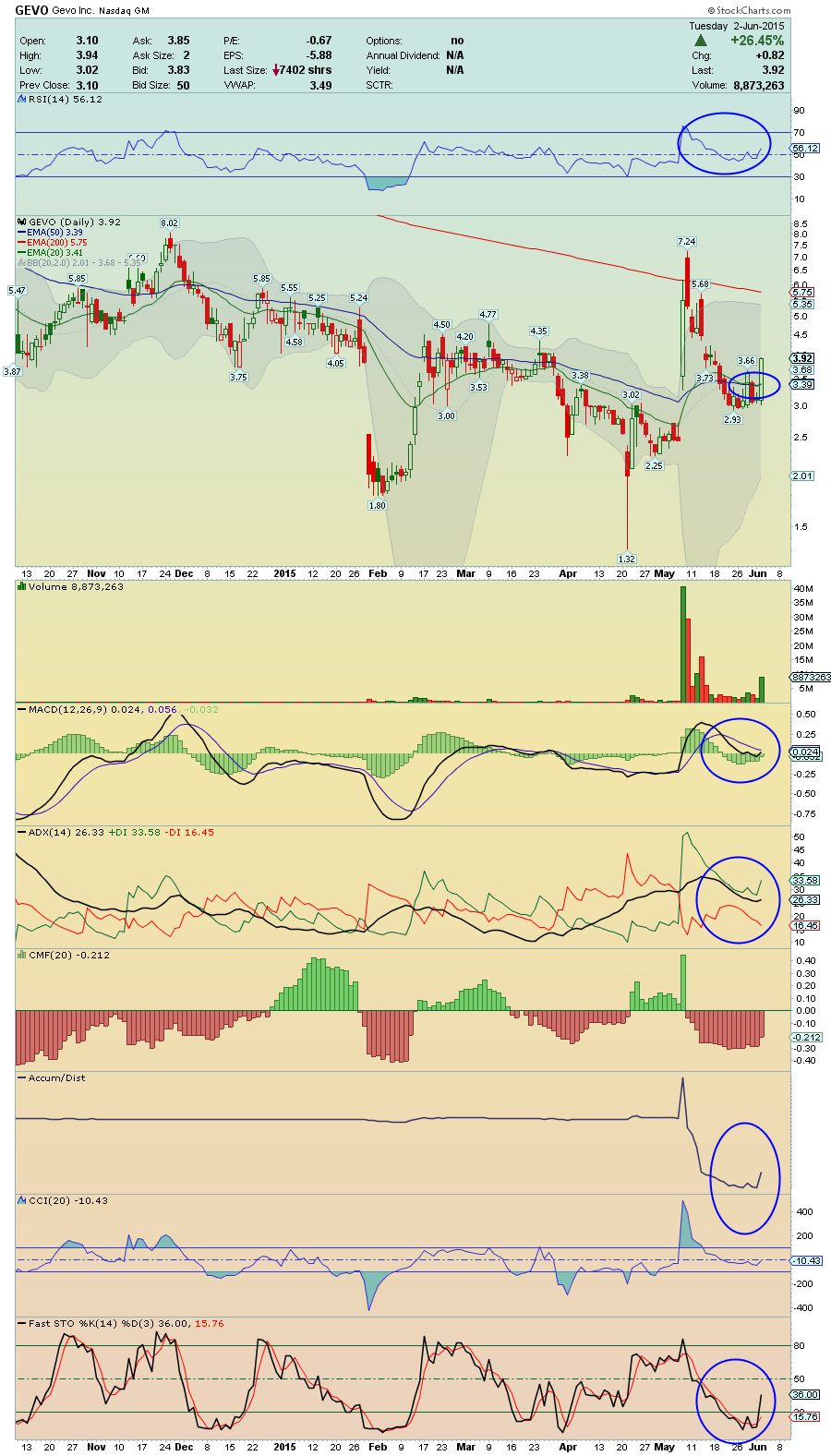Image resolution: width=831 pixels, height=1456 pixels.
Task: Click the Accum/Dist panel legend icon
Action: [x=22, y=1077]
